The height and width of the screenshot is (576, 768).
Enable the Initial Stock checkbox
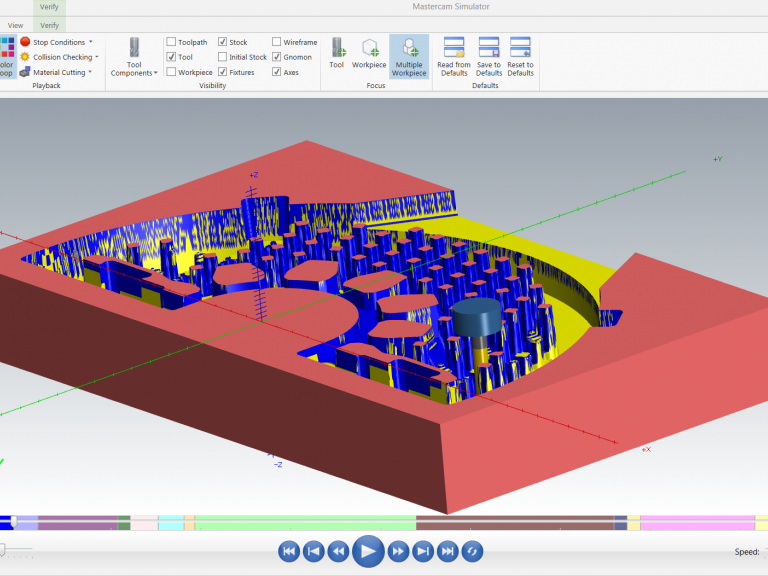pos(222,57)
